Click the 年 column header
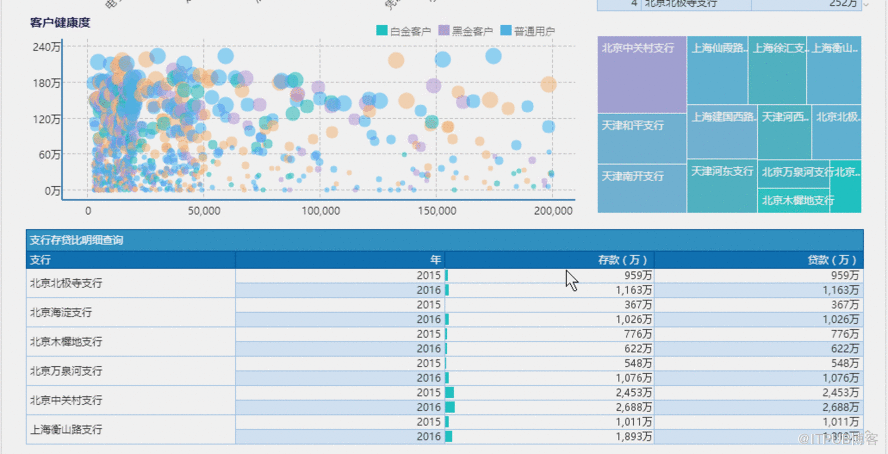888x454 pixels. click(340, 260)
